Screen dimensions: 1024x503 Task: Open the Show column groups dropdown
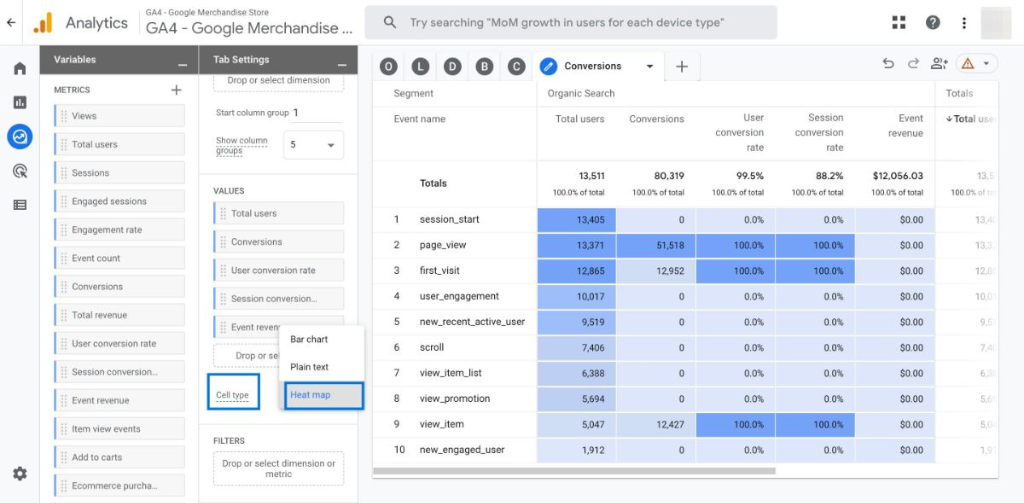313,145
